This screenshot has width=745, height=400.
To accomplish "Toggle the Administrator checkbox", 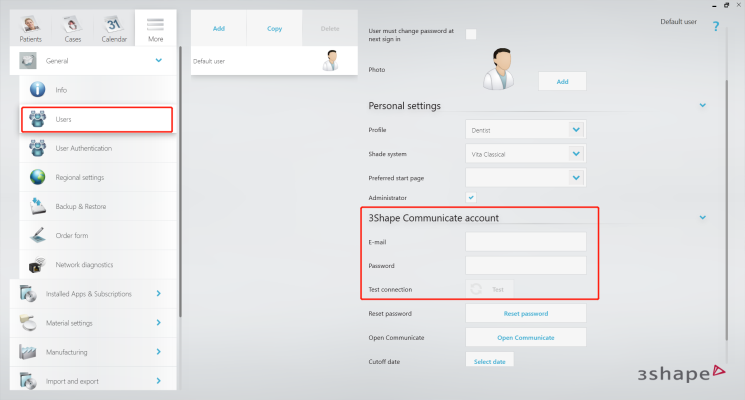I will 471,197.
